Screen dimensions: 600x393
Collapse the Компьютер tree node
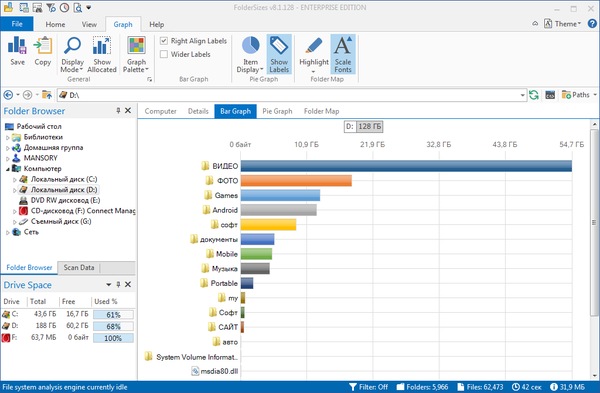[8, 169]
